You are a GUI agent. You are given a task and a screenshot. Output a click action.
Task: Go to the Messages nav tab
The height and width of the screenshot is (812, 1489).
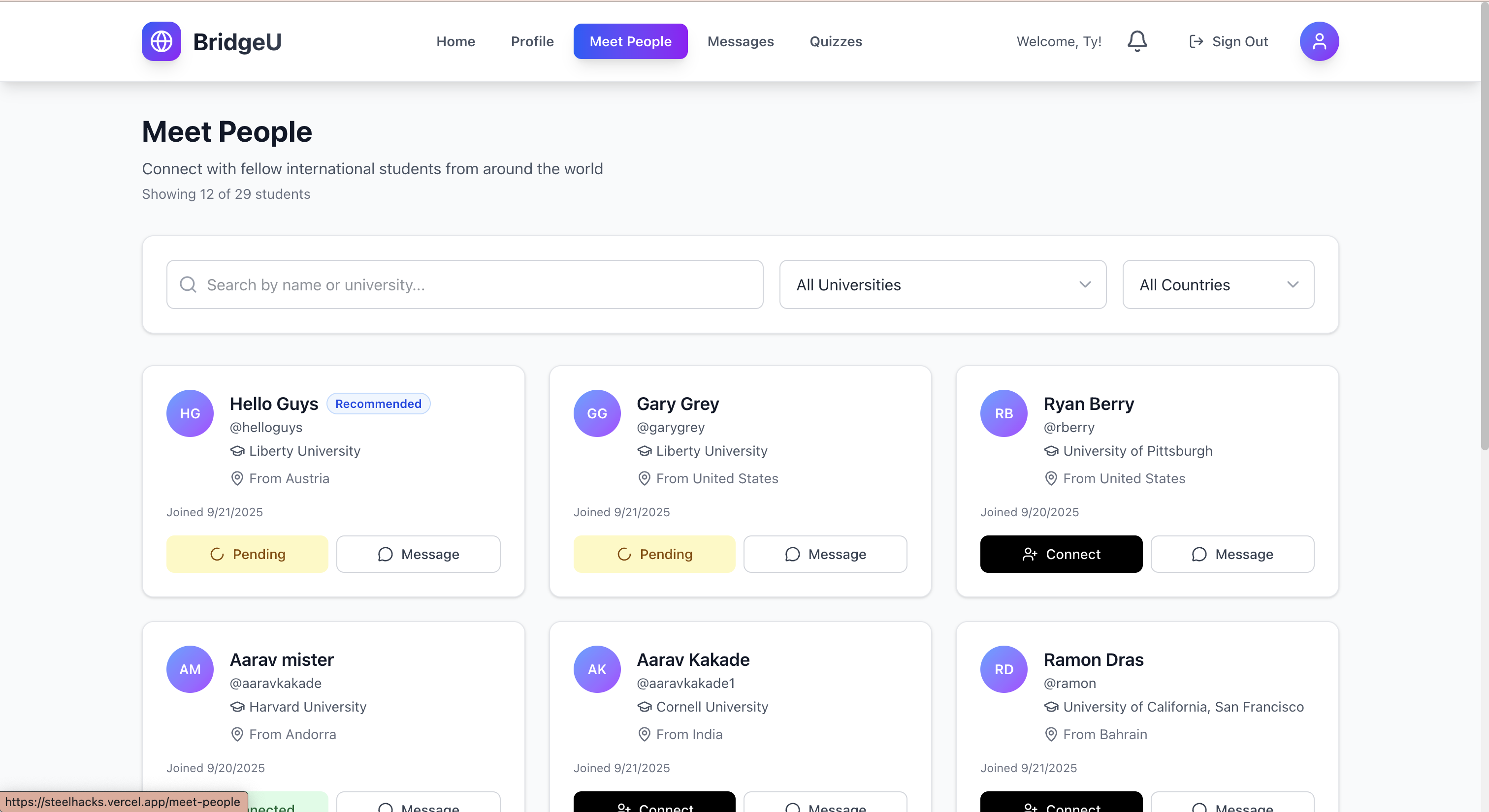[741, 41]
